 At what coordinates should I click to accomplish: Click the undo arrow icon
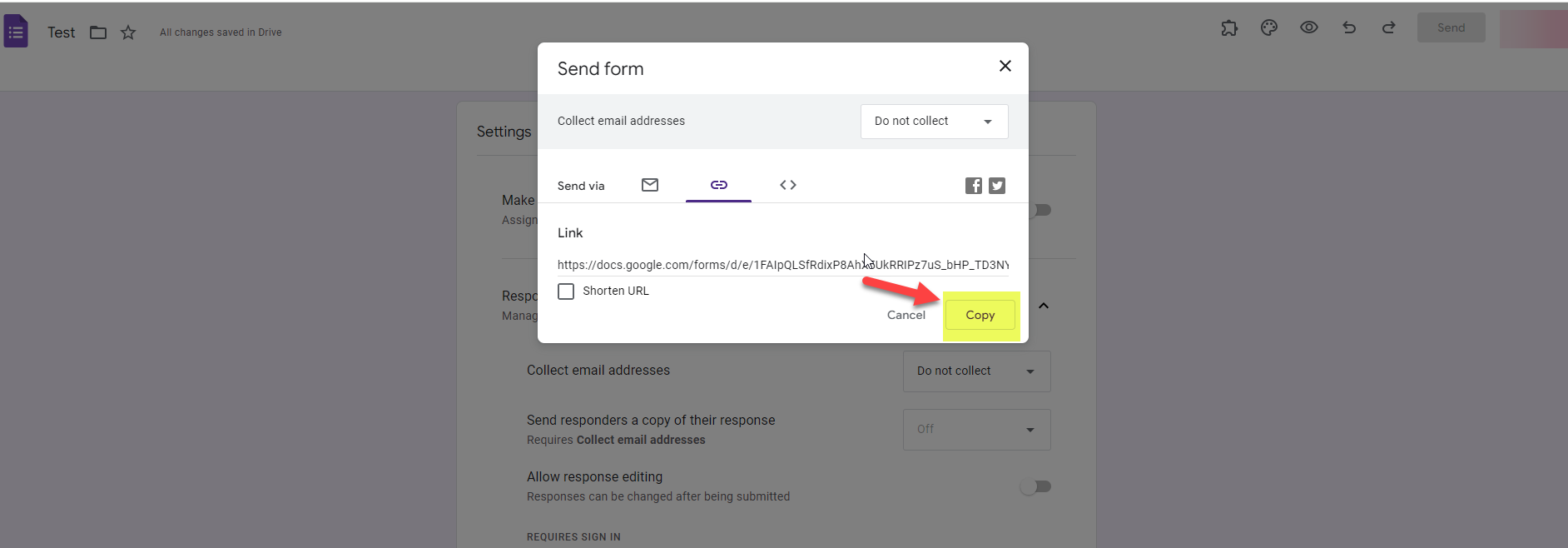[1349, 28]
